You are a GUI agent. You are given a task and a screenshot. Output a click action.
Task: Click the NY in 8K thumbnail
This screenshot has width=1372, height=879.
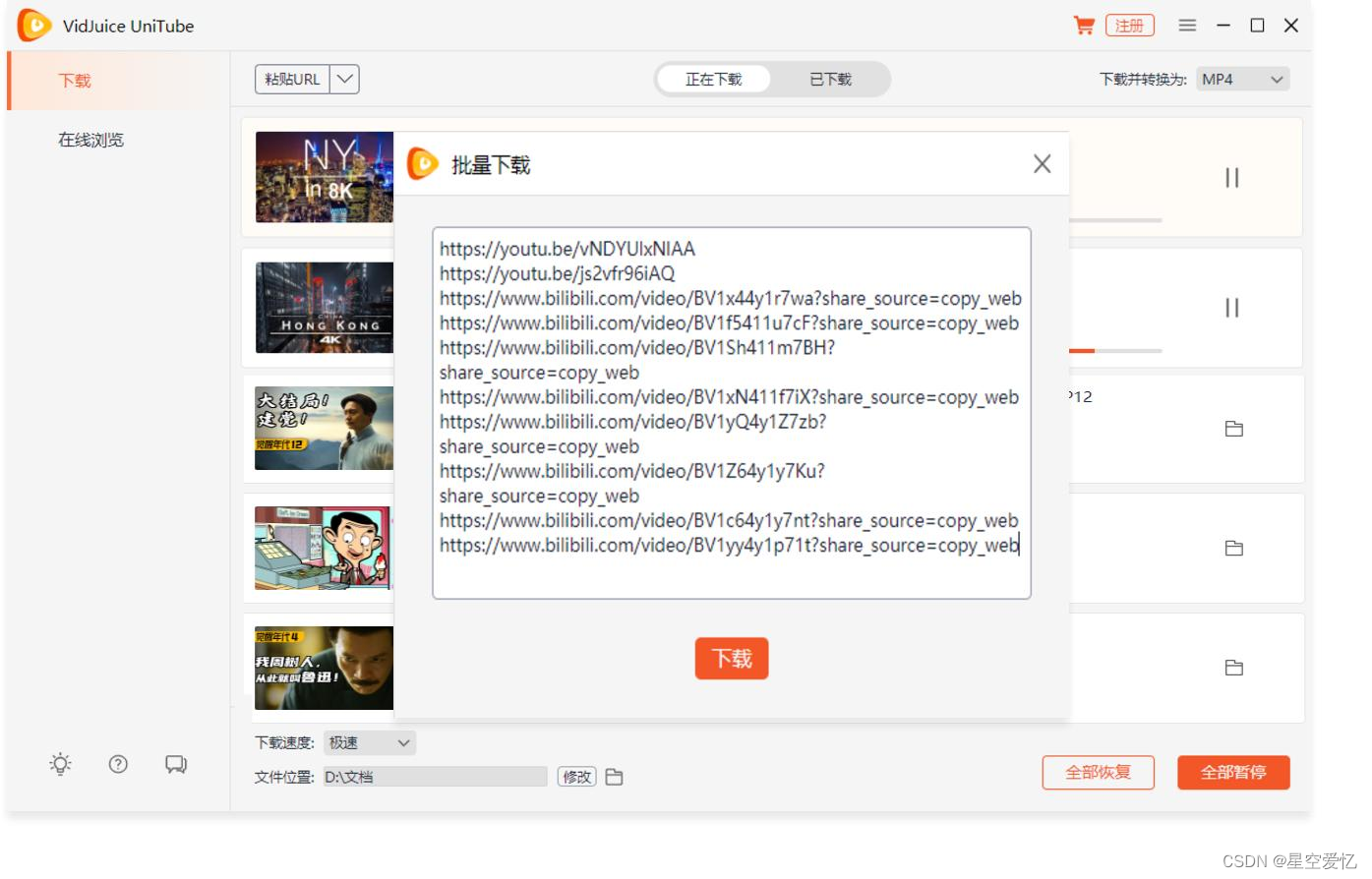325,177
